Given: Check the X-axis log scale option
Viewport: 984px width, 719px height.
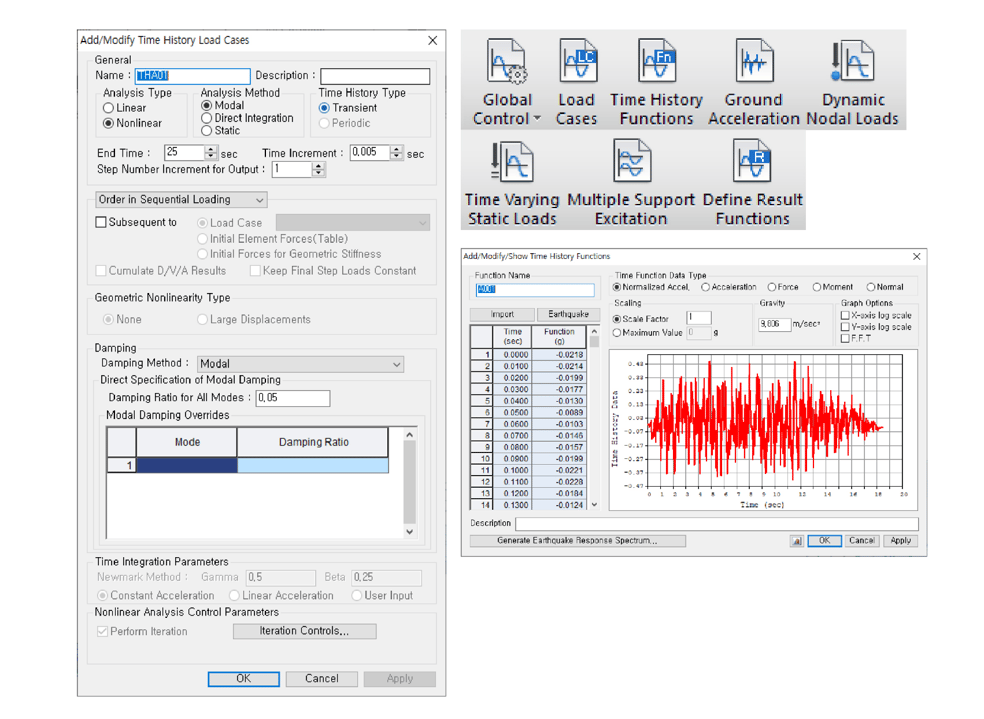Looking at the screenshot, I should tap(845, 315).
